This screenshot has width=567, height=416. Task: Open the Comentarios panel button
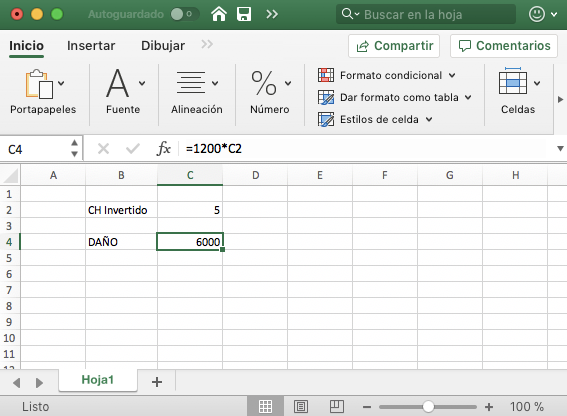tap(504, 46)
